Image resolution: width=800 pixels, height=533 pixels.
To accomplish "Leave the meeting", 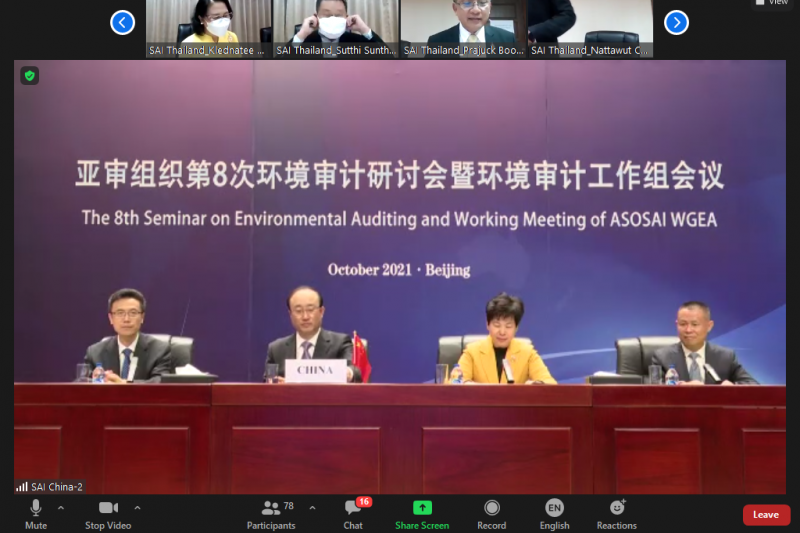I will (x=766, y=515).
